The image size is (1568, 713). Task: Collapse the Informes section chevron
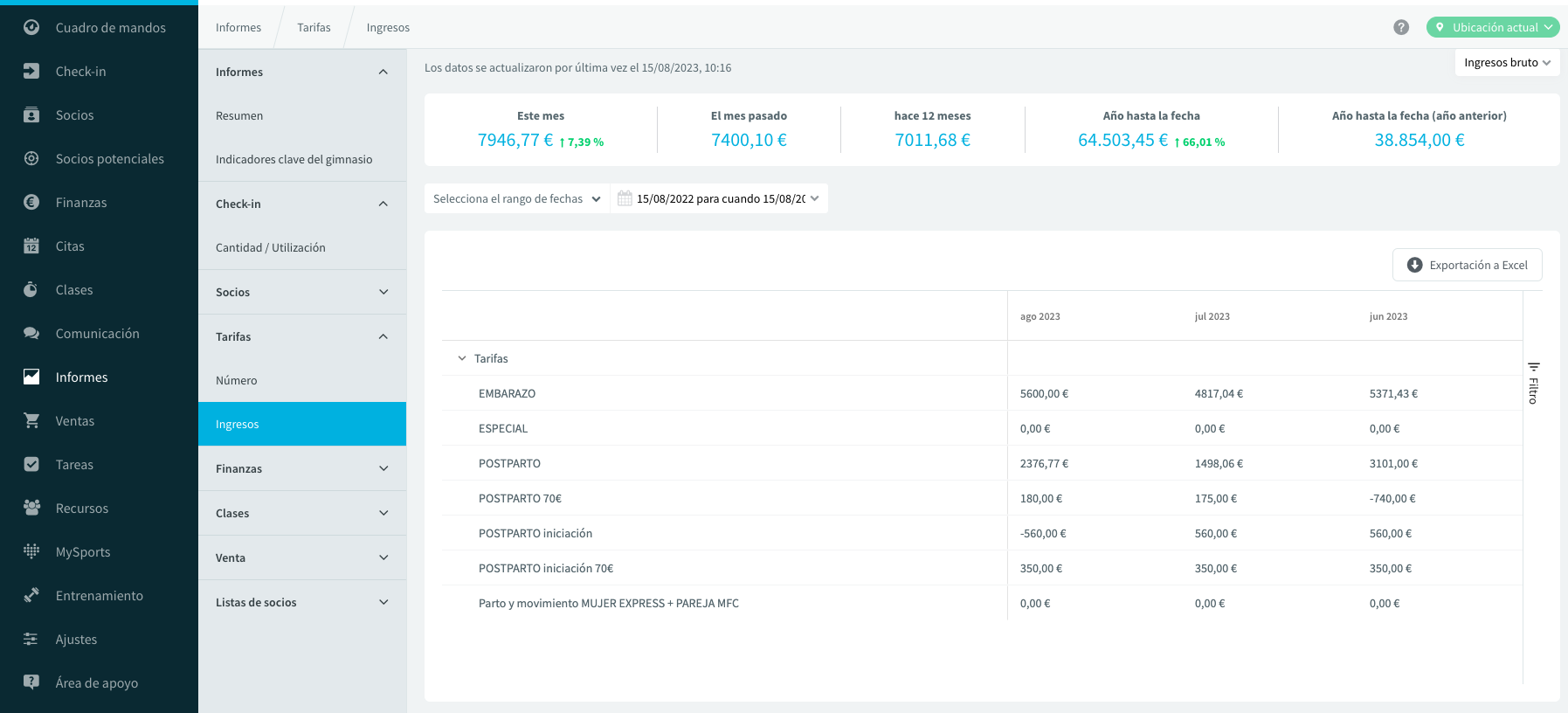[x=383, y=72]
